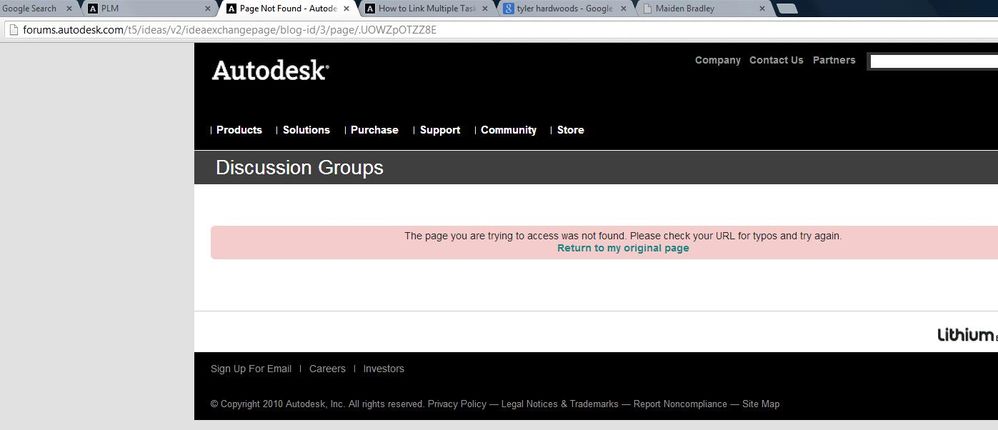The image size is (998, 430).
Task: Open the Careers footer link
Action: tap(327, 368)
